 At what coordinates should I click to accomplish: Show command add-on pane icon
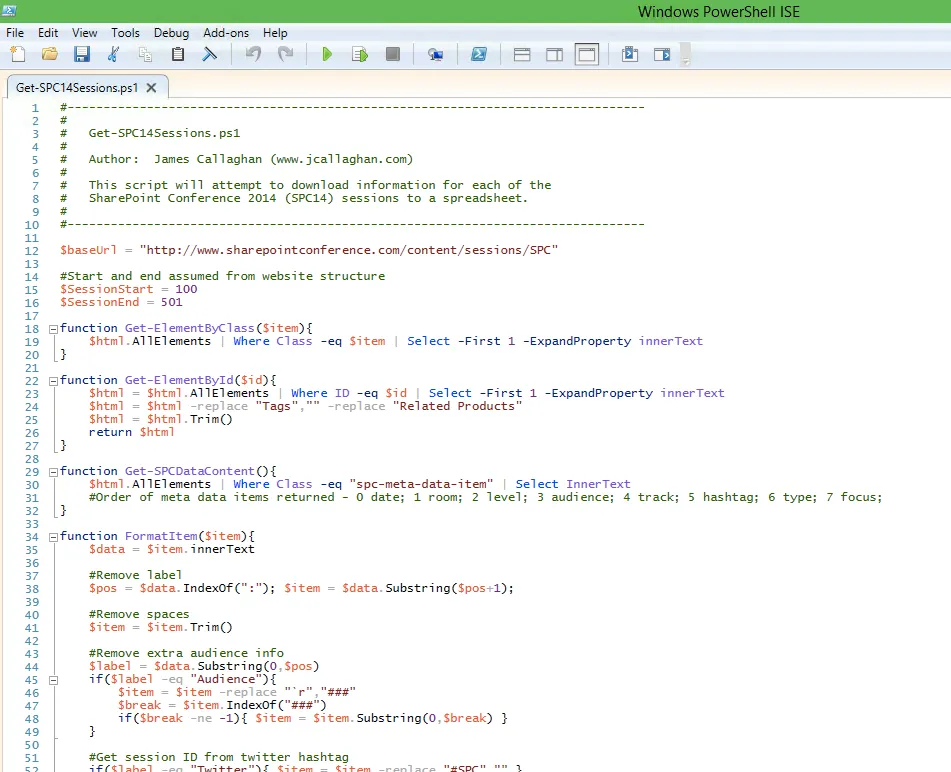662,55
